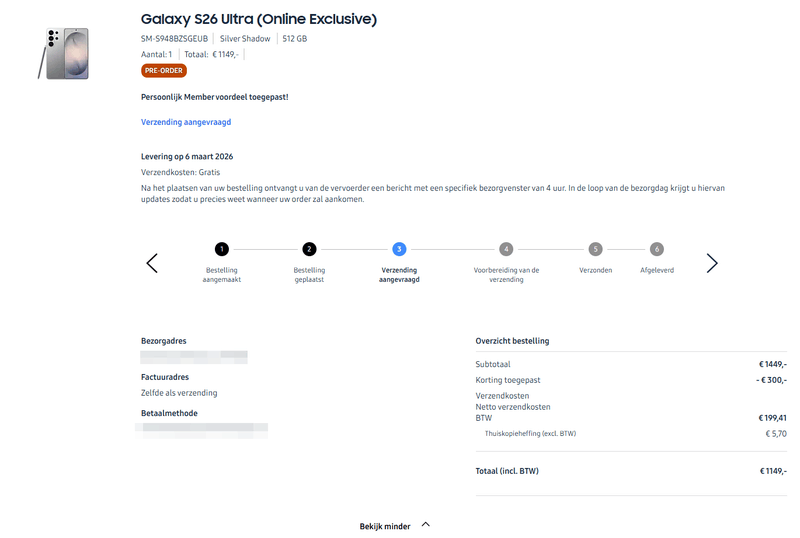Image resolution: width=800 pixels, height=538 pixels.
Task: Click the right arrow of the order tracker
Action: (712, 263)
